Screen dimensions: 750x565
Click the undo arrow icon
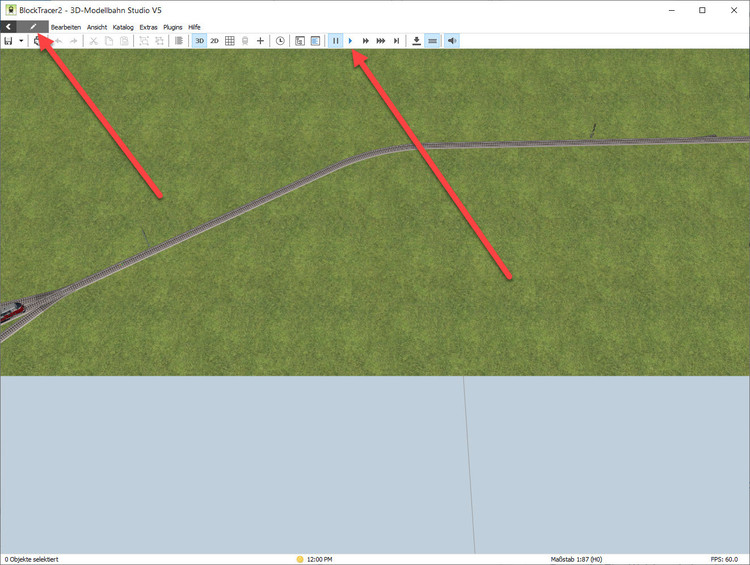click(59, 41)
